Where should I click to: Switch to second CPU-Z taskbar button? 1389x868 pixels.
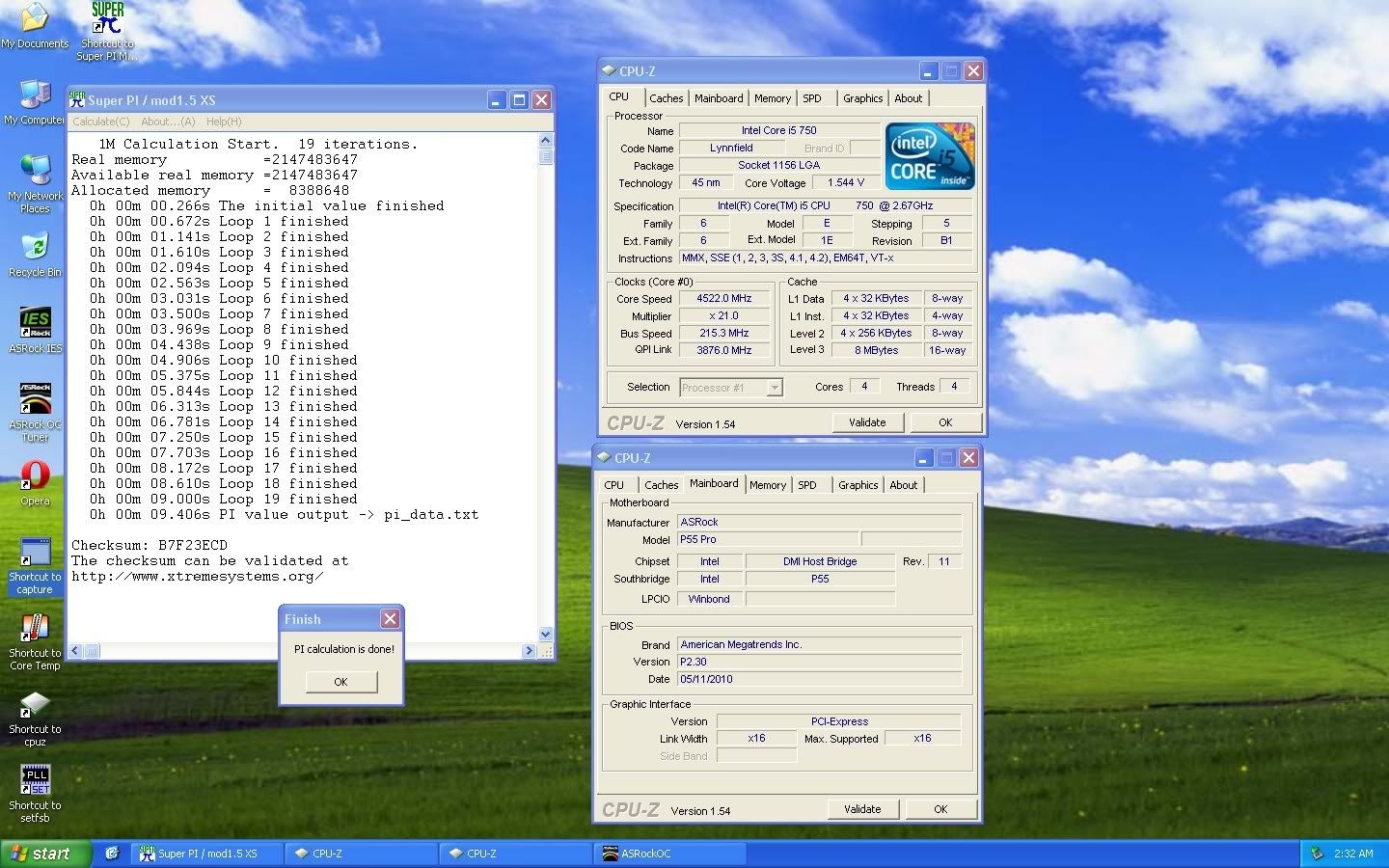516,854
